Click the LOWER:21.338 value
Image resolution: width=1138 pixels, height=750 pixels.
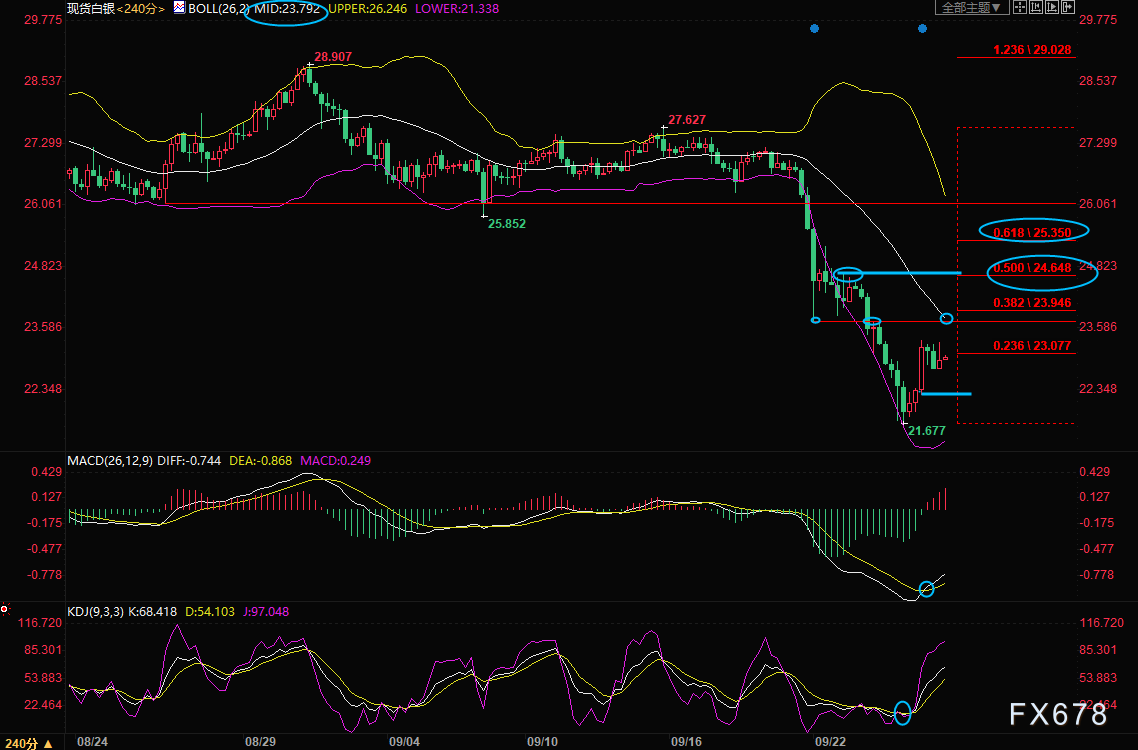(457, 9)
